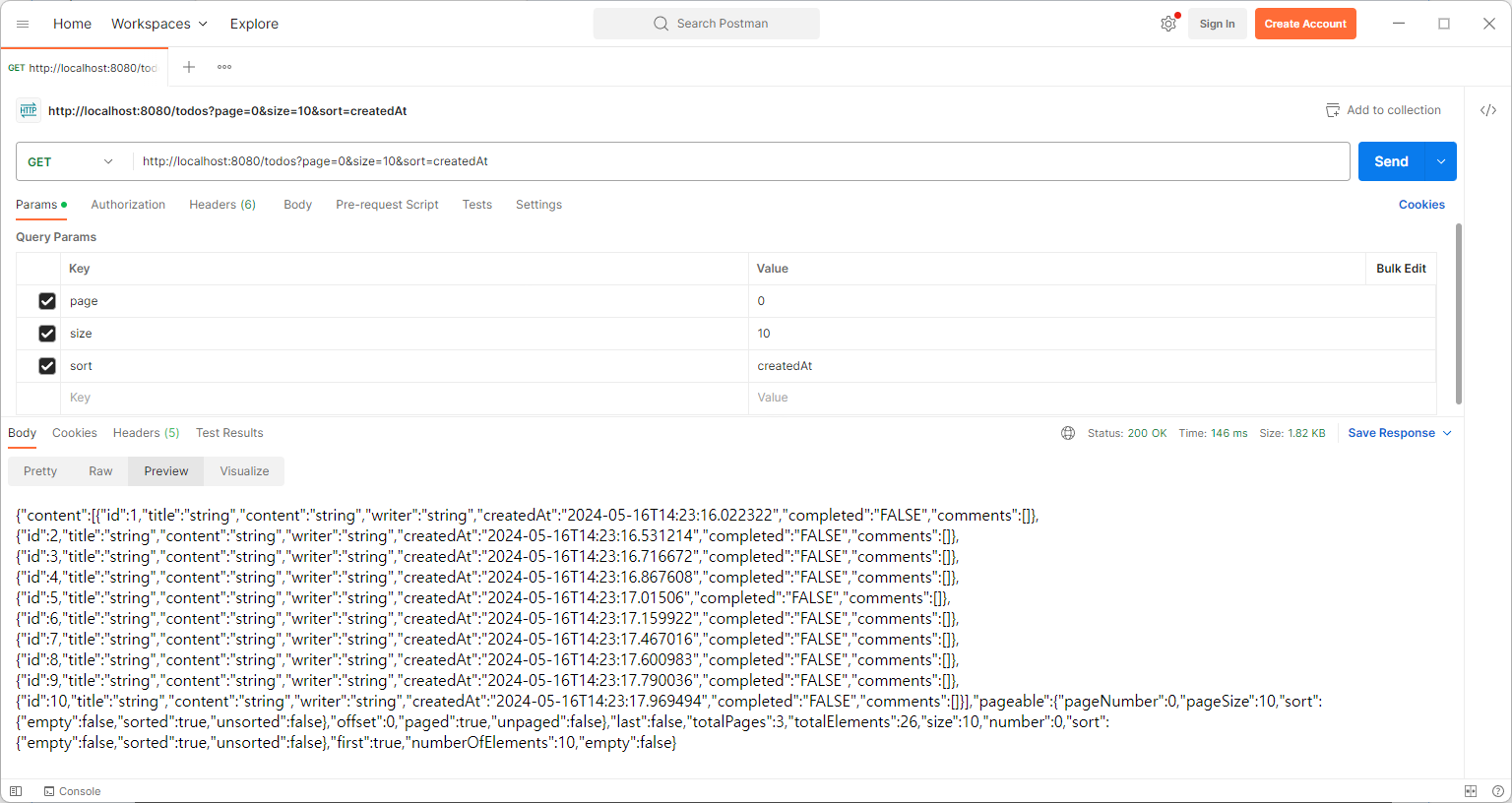Click the page value cell 0
1512x803 pixels.
(x=1092, y=301)
